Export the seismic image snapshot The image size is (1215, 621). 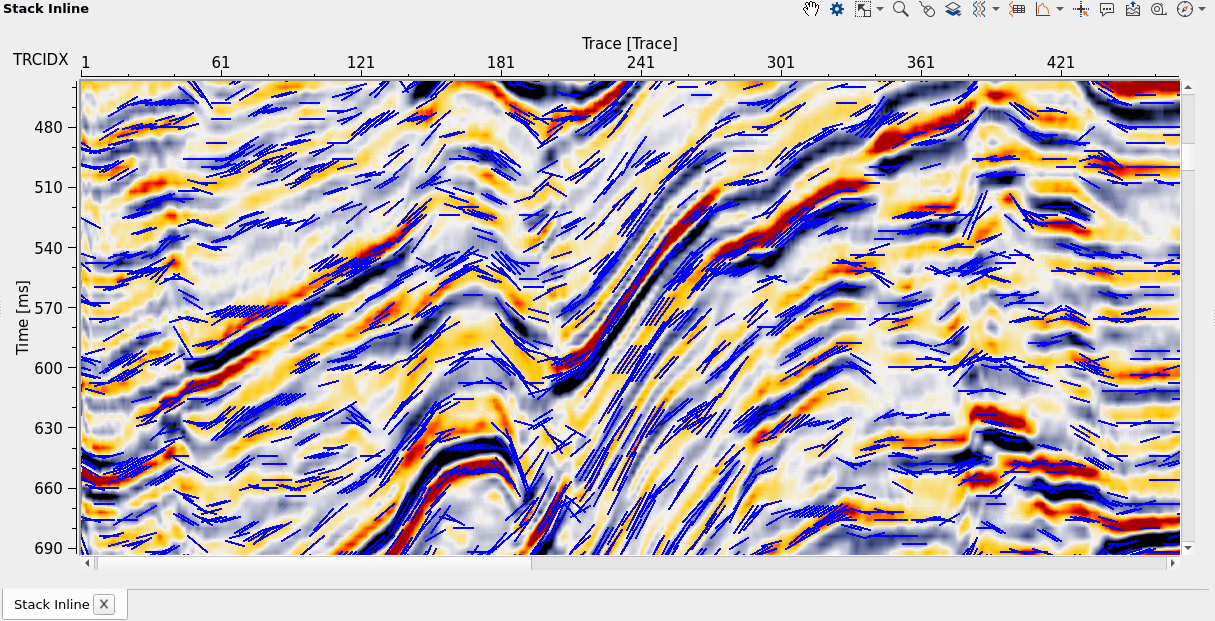(1131, 10)
